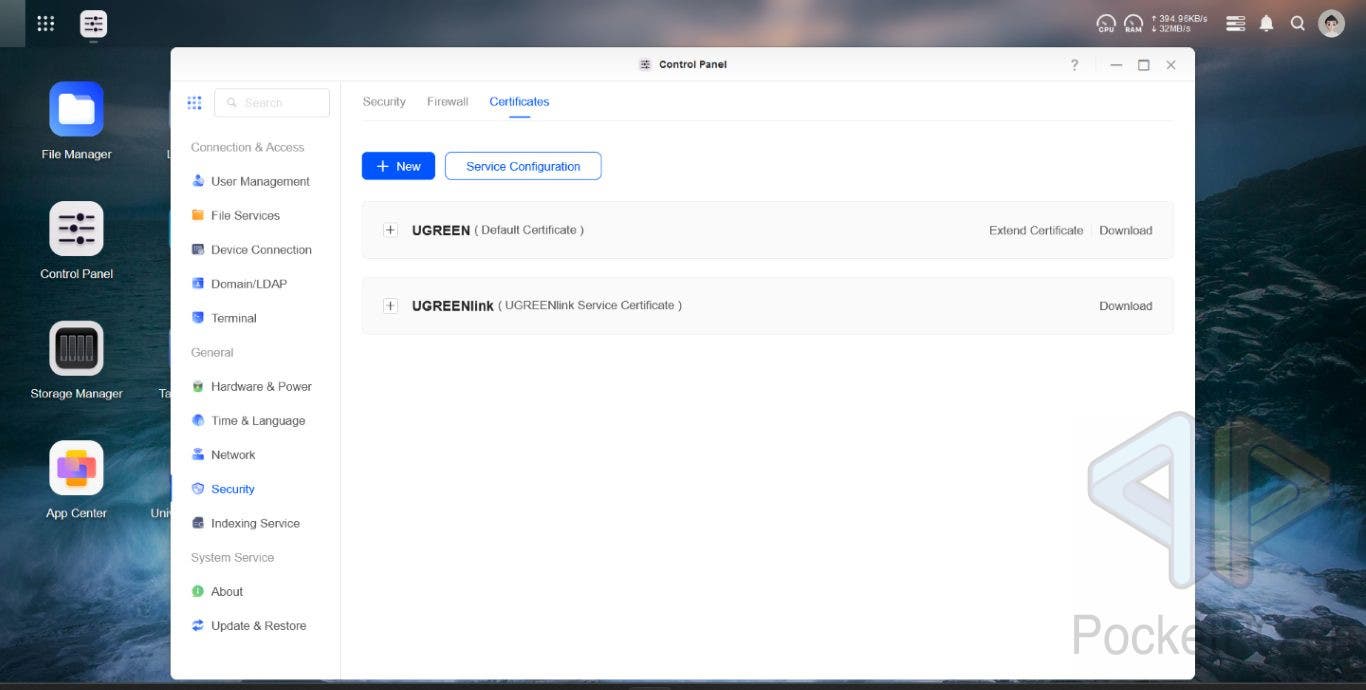
Task: Open Control Panel help question mark
Action: click(1075, 65)
